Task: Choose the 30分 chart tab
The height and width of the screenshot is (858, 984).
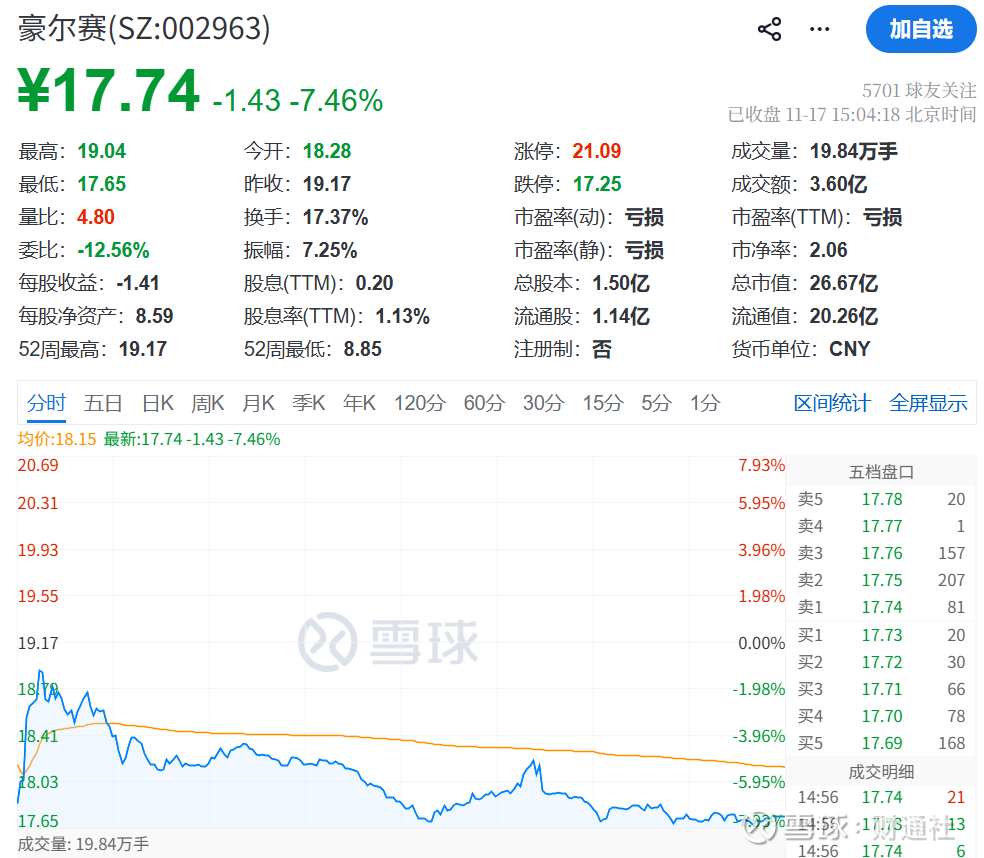Action: pos(543,402)
